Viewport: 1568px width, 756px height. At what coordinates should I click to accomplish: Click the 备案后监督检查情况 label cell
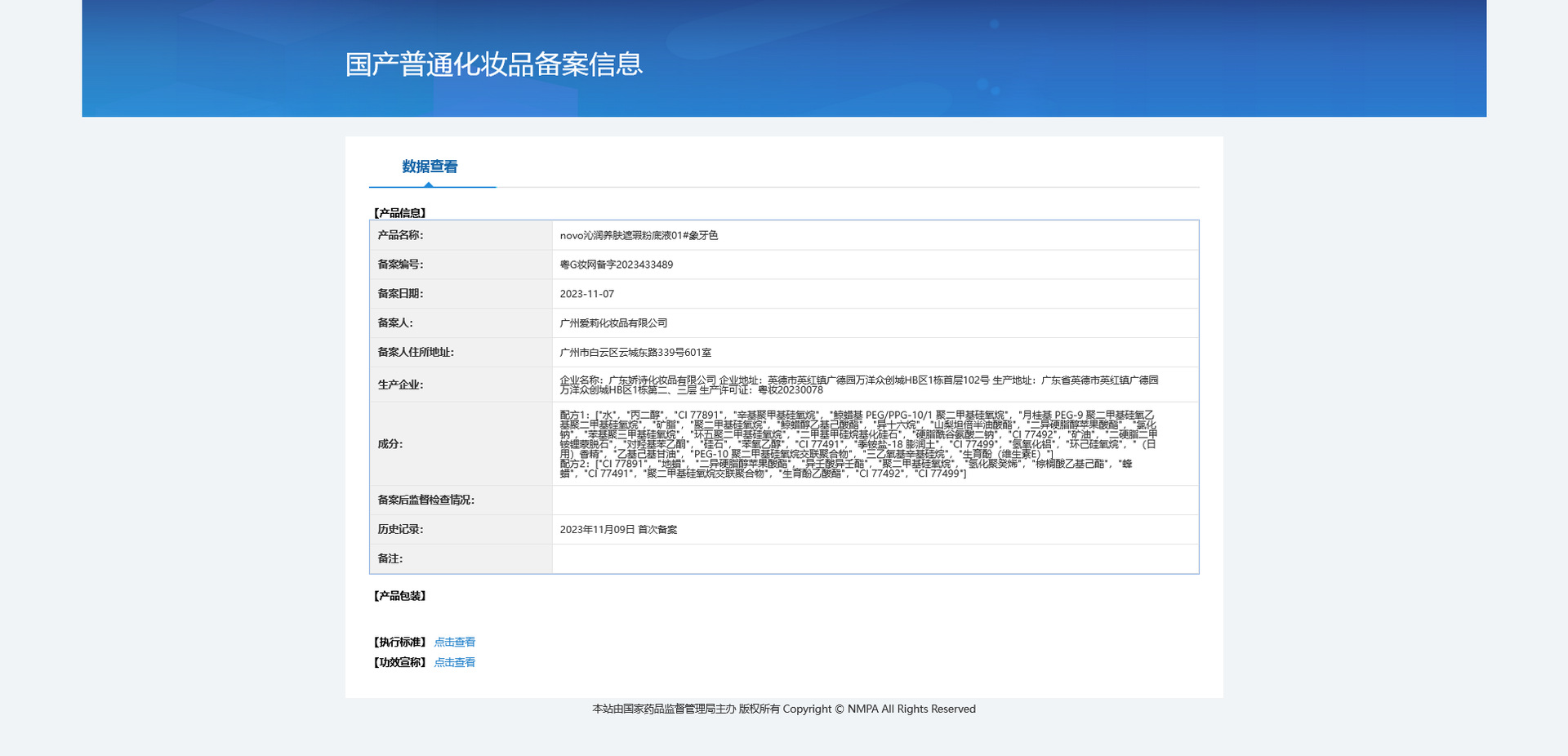461,500
